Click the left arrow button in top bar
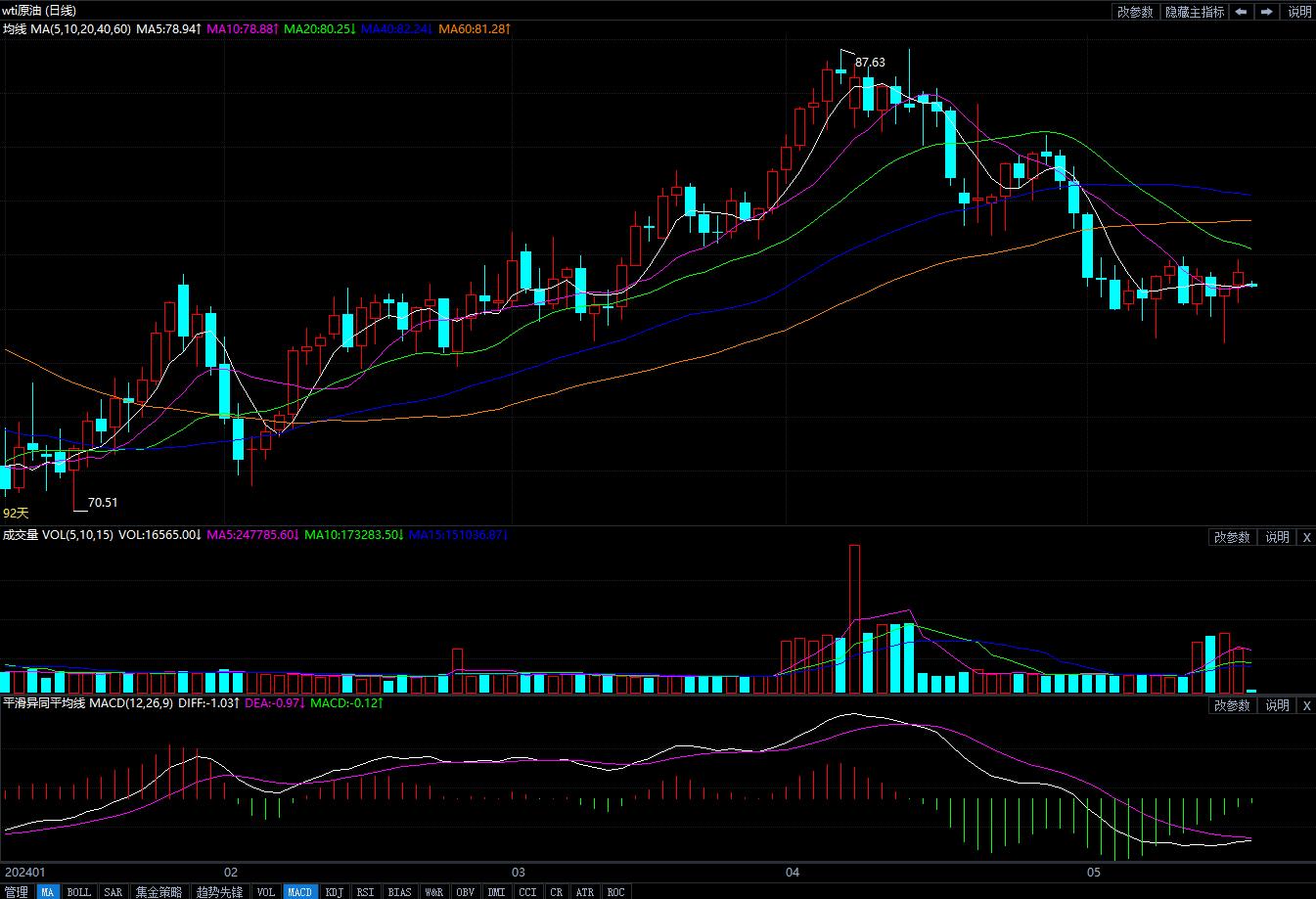Screen dimensions: 1316x899 coord(1241,12)
